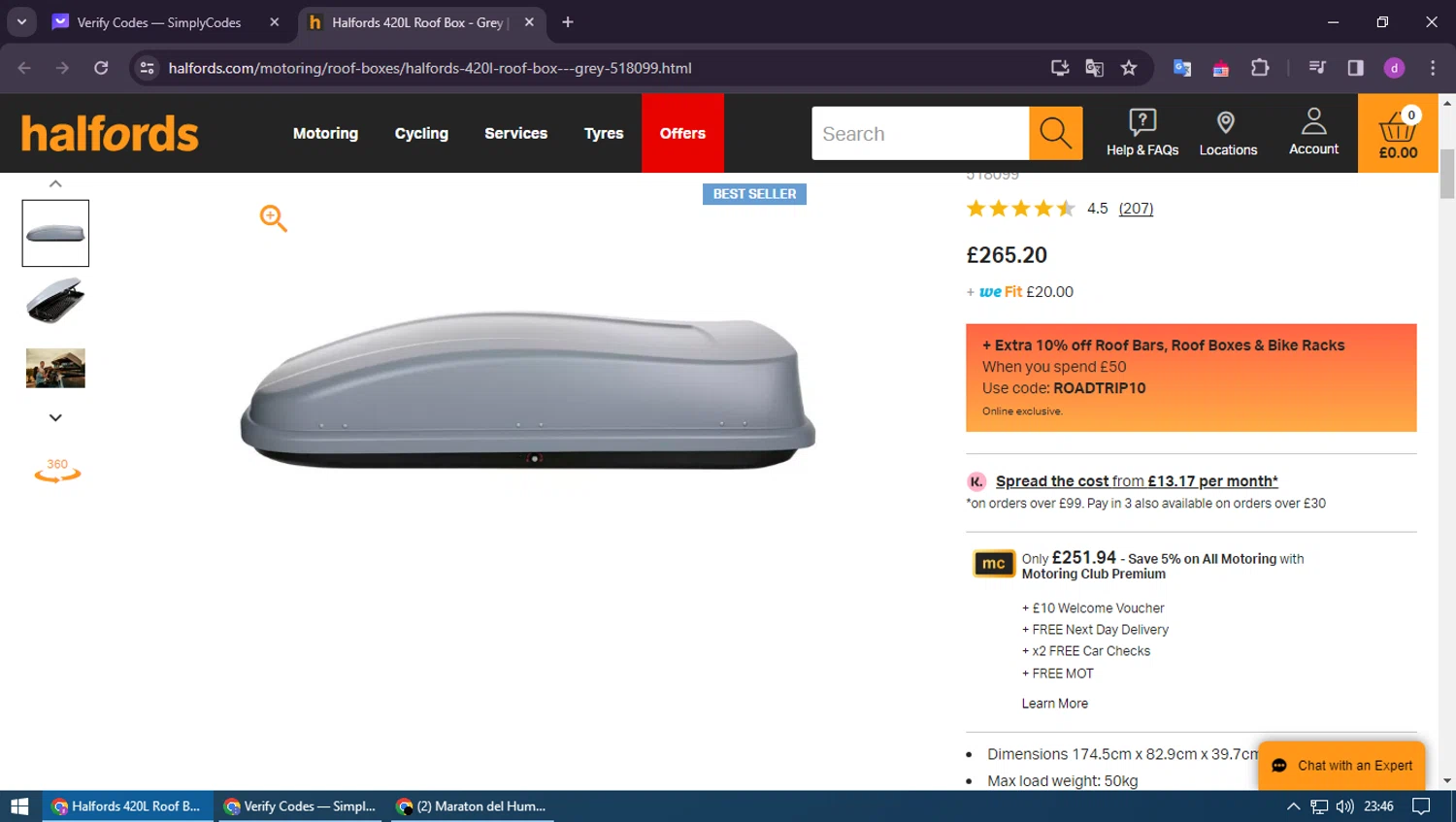Translate this page icon
Image resolution: width=1456 pixels, height=822 pixels.
coord(1094,68)
